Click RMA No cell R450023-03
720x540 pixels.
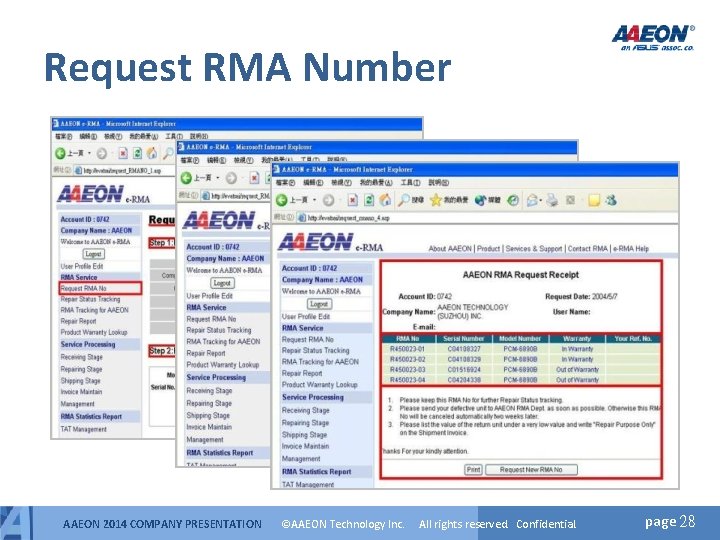tap(407, 370)
